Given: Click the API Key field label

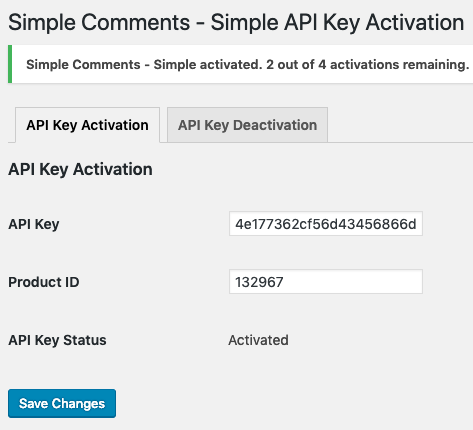Looking at the screenshot, I should tap(34, 224).
